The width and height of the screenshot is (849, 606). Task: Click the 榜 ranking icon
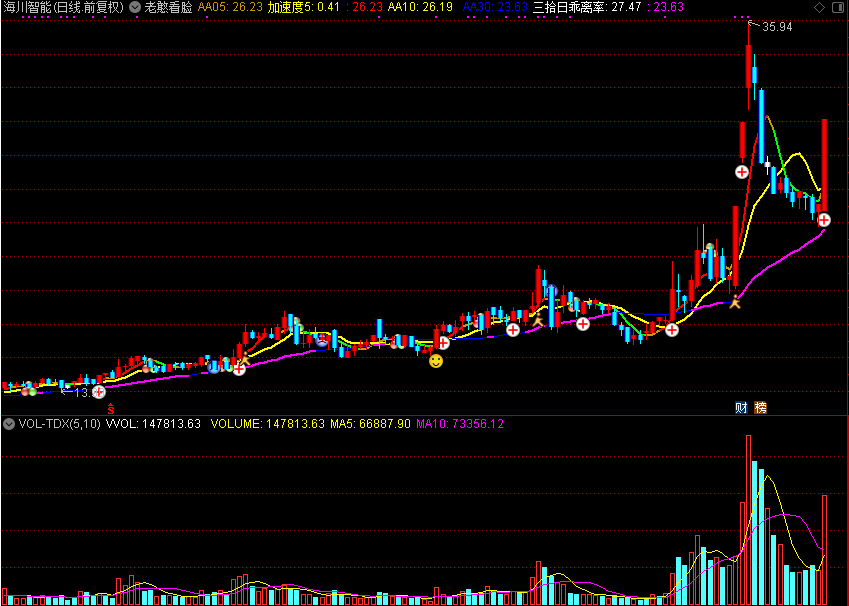761,407
